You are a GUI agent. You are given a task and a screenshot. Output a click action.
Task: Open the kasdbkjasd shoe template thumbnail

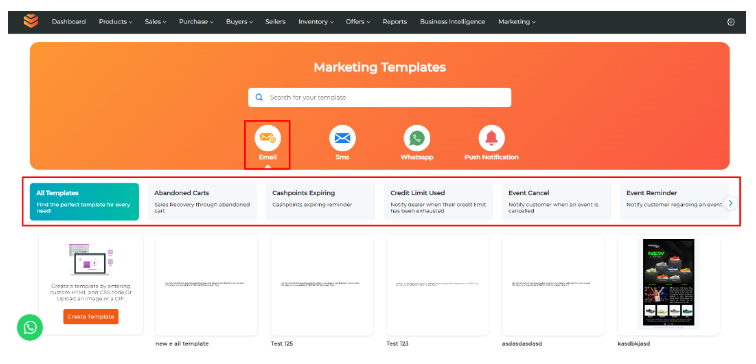click(668, 284)
